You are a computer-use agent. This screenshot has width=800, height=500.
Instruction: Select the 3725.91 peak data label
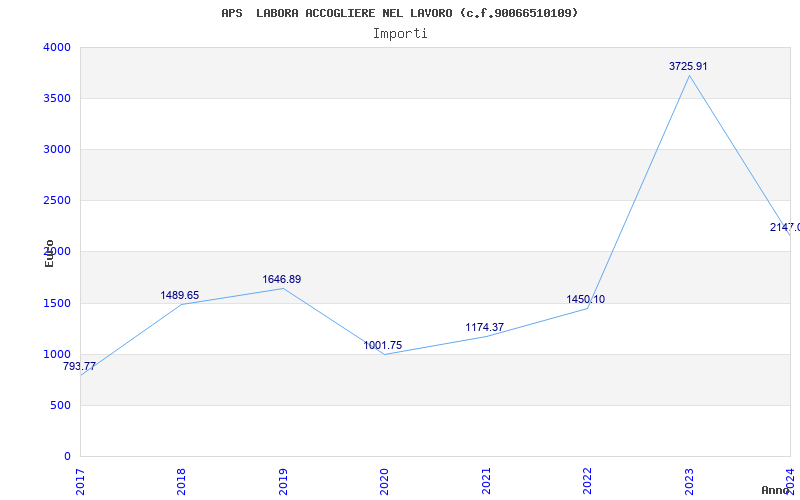pyautogui.click(x=688, y=66)
